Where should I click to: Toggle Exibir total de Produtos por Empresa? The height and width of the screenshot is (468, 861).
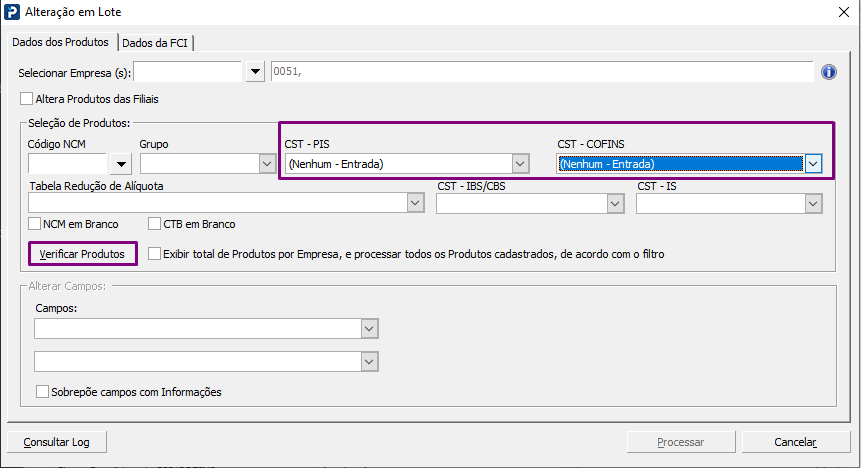tap(154, 254)
